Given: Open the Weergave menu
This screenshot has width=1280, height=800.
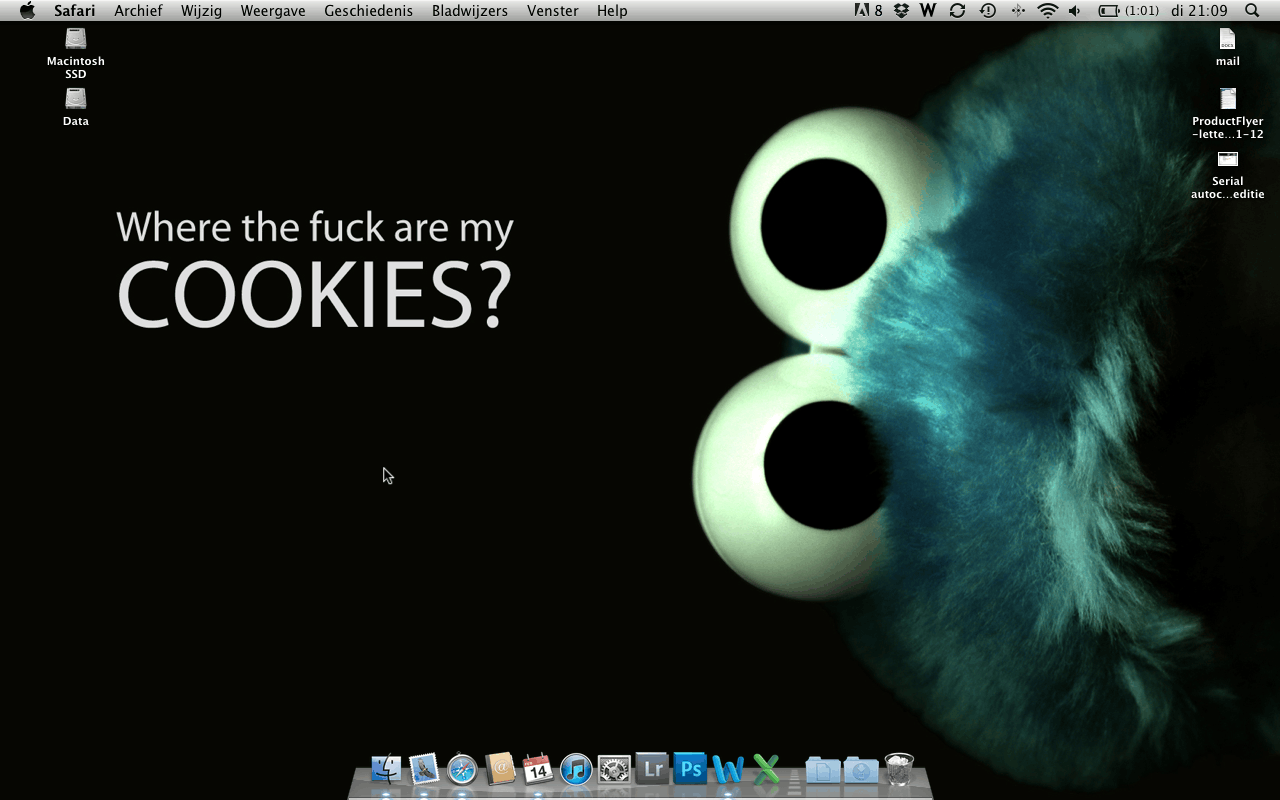Looking at the screenshot, I should pos(273,11).
